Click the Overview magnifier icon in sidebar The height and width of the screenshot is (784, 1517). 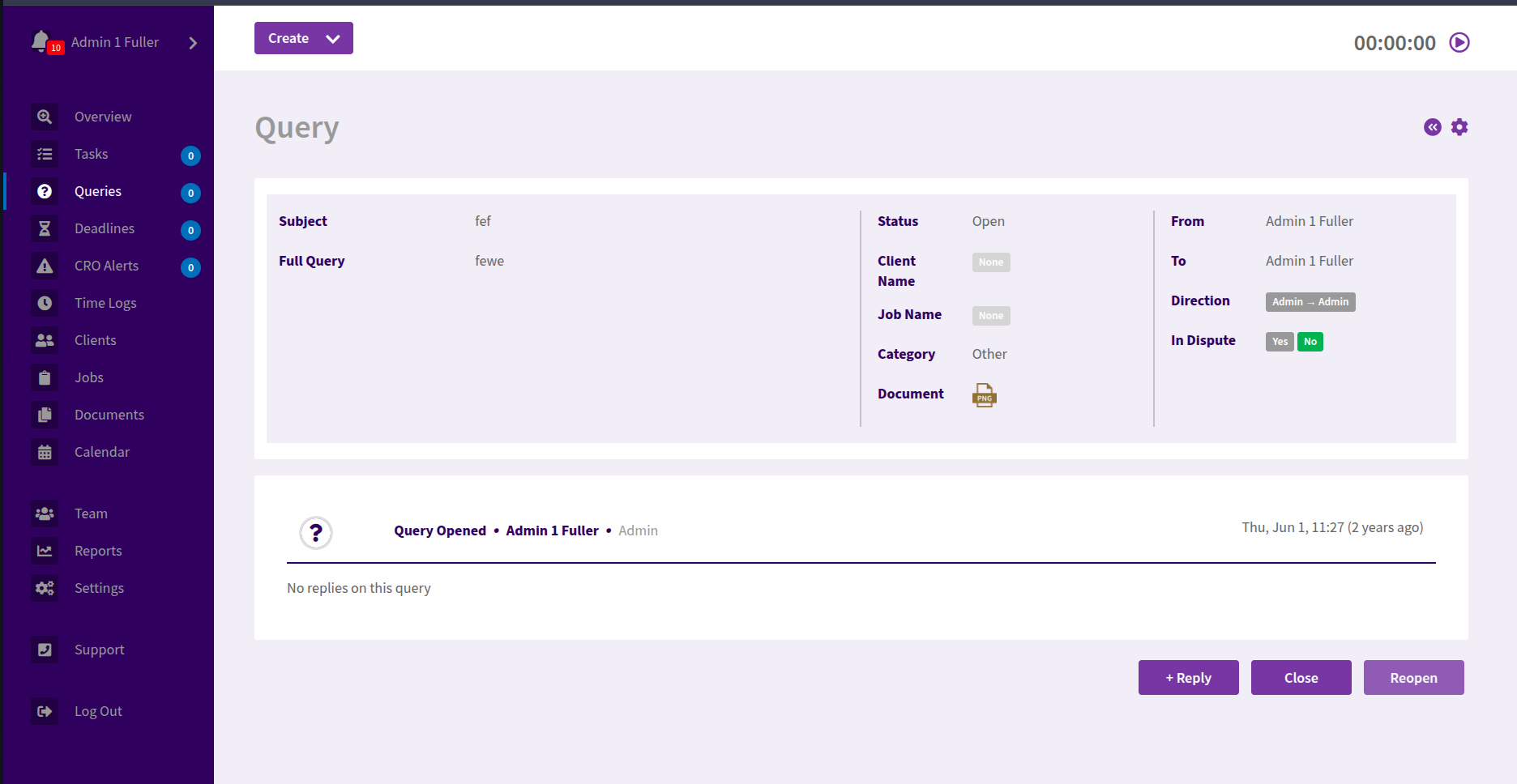coord(45,117)
